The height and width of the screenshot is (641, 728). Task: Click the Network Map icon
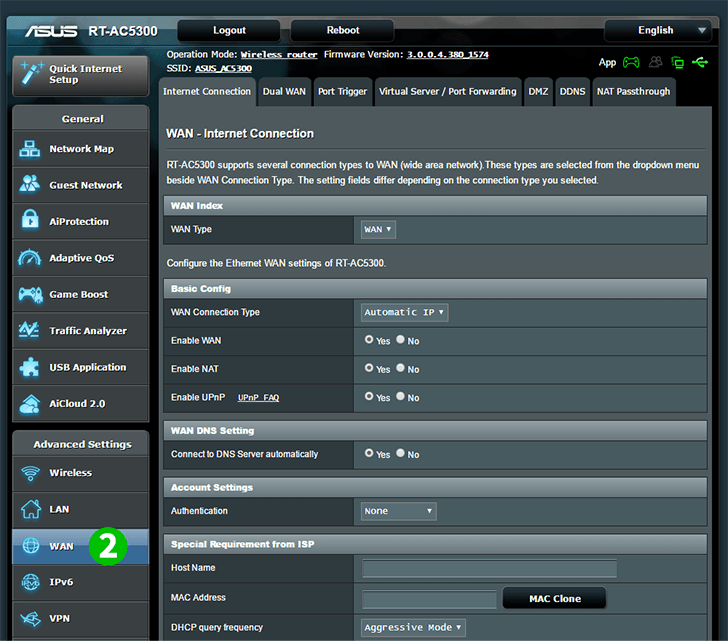click(30, 149)
